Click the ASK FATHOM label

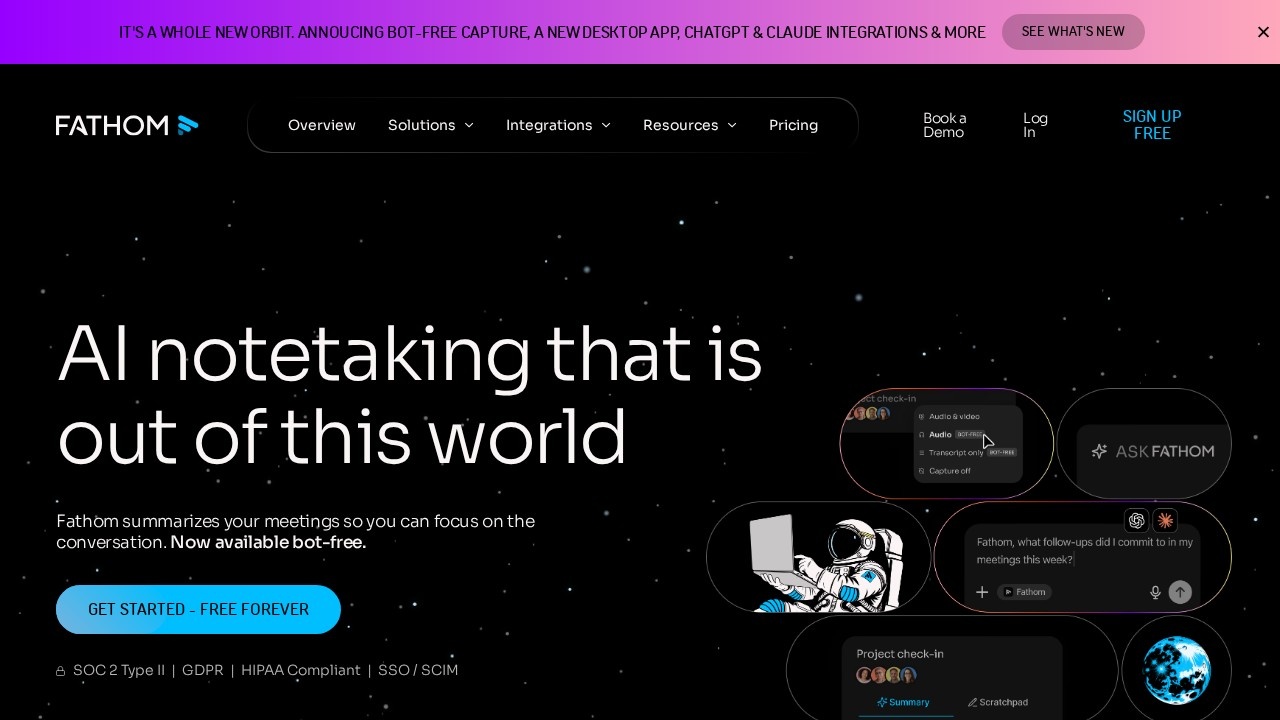point(1165,451)
